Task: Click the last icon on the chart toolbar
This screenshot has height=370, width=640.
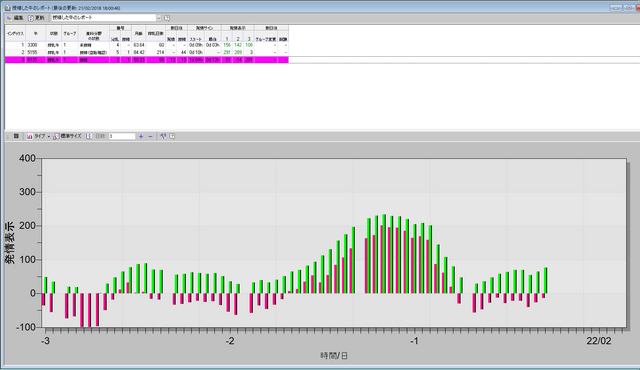Action: click(172, 136)
